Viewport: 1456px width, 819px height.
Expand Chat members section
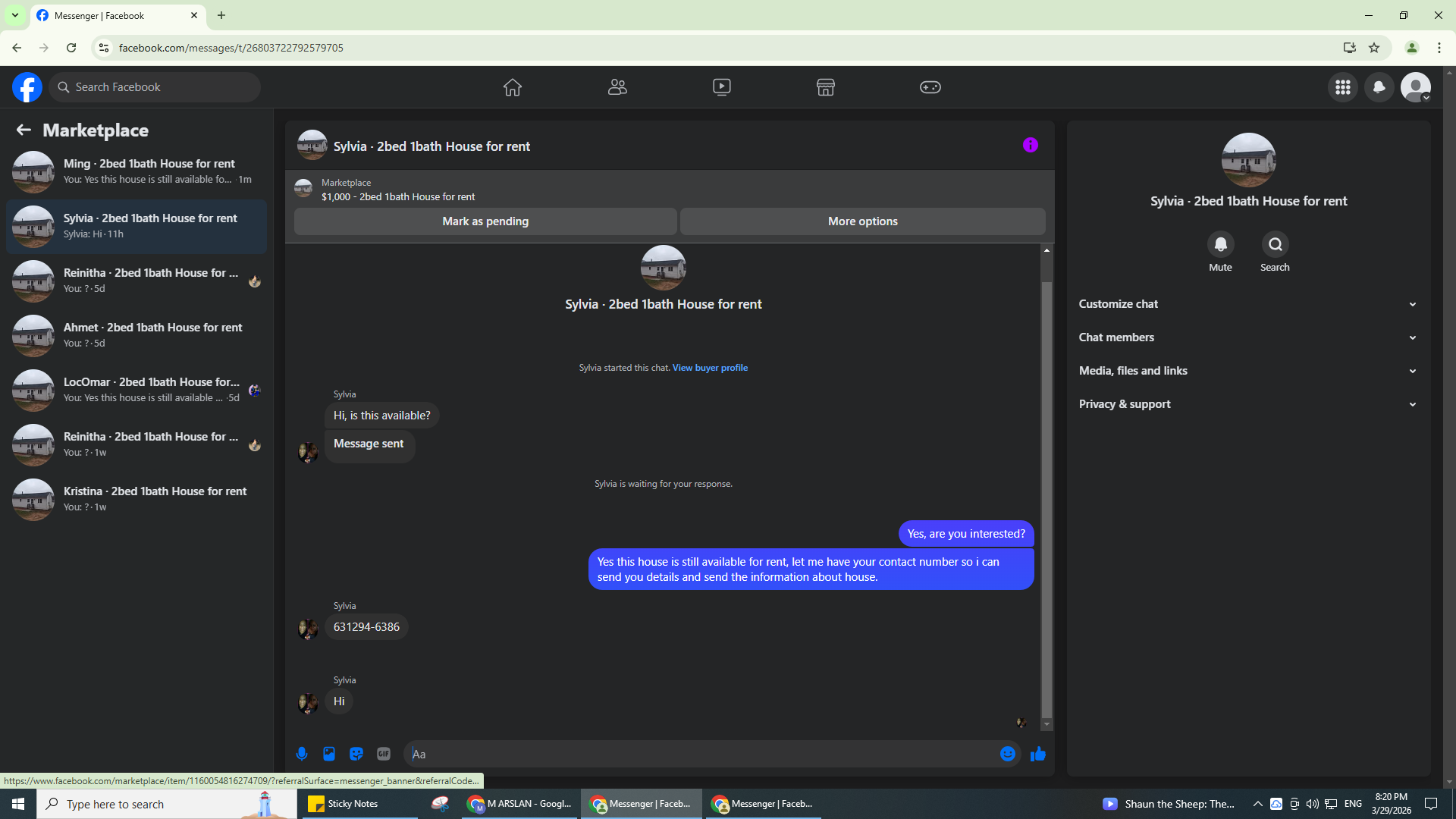tap(1248, 337)
